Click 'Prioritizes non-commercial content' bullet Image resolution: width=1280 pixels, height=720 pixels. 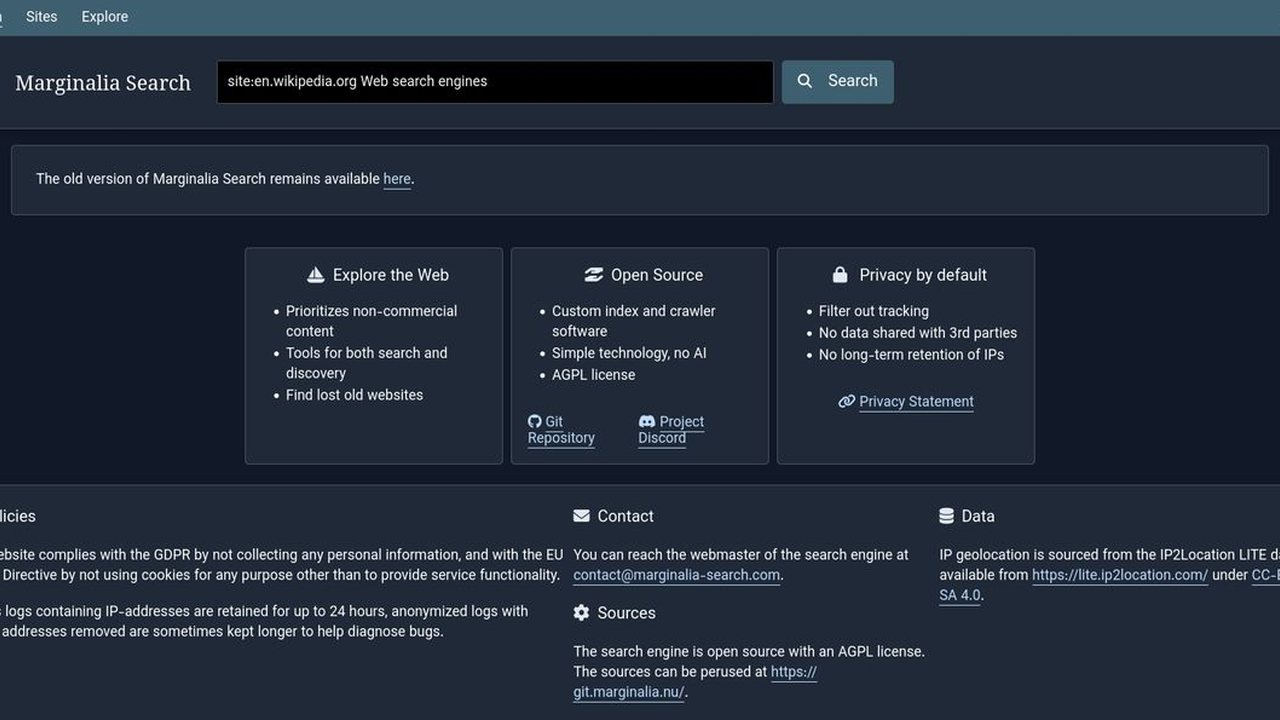tap(371, 321)
